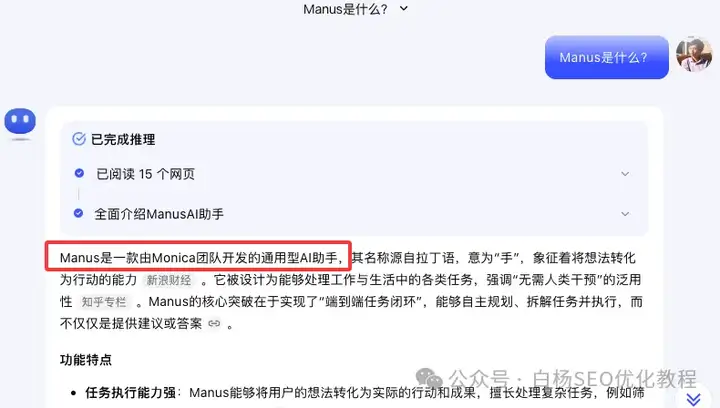Image resolution: width=720 pixels, height=408 pixels.
Task: Expand the 已阅读 15 个网页 chevron
Action: point(625,174)
